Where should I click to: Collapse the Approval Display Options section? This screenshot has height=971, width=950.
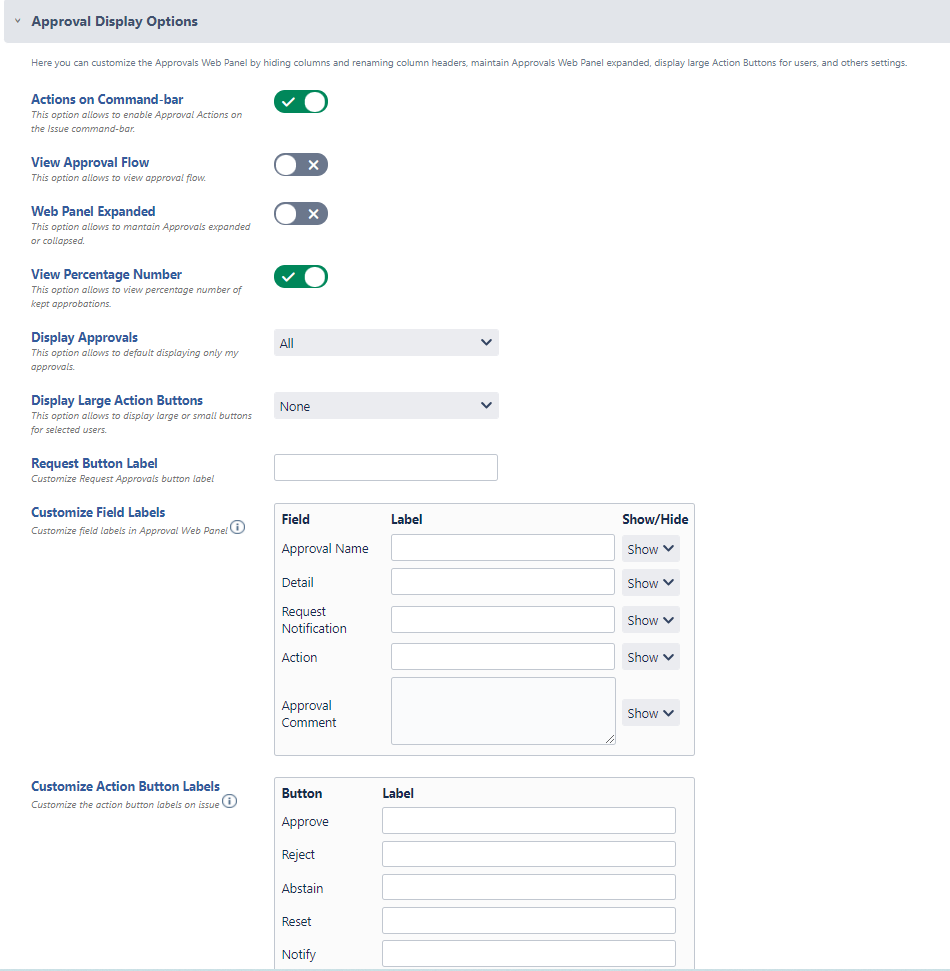pos(18,21)
